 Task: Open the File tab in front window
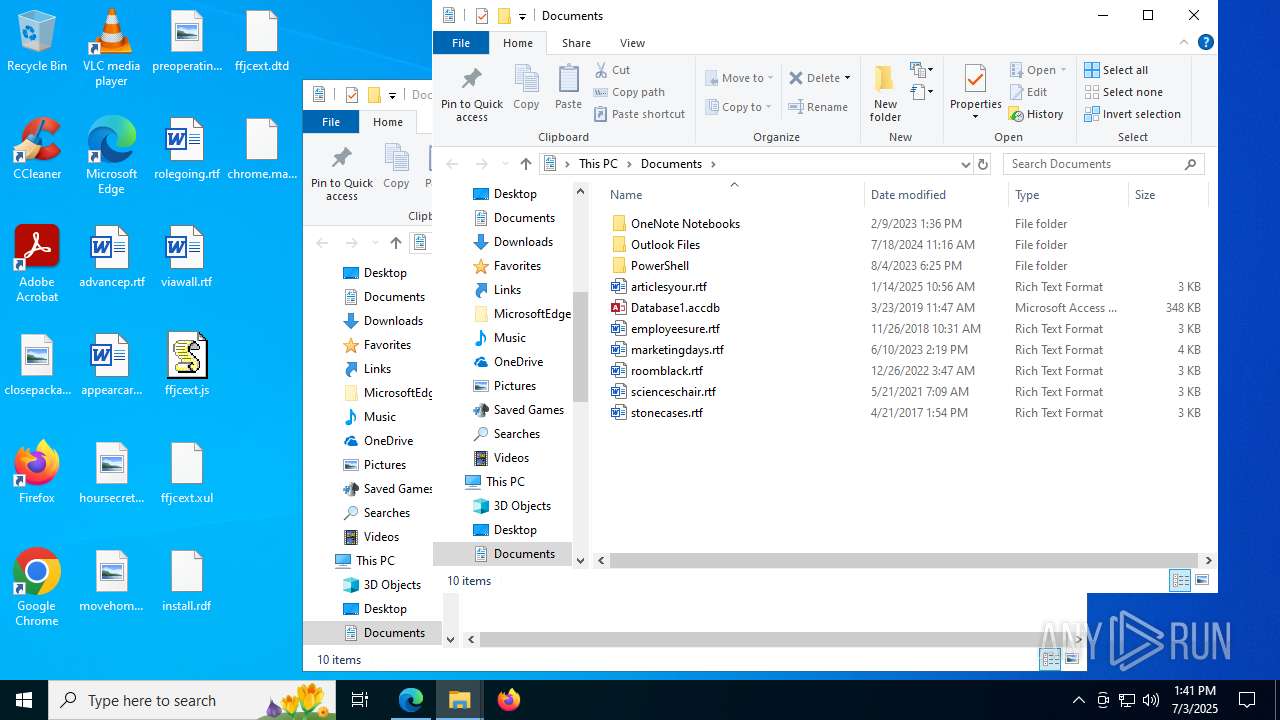461,43
